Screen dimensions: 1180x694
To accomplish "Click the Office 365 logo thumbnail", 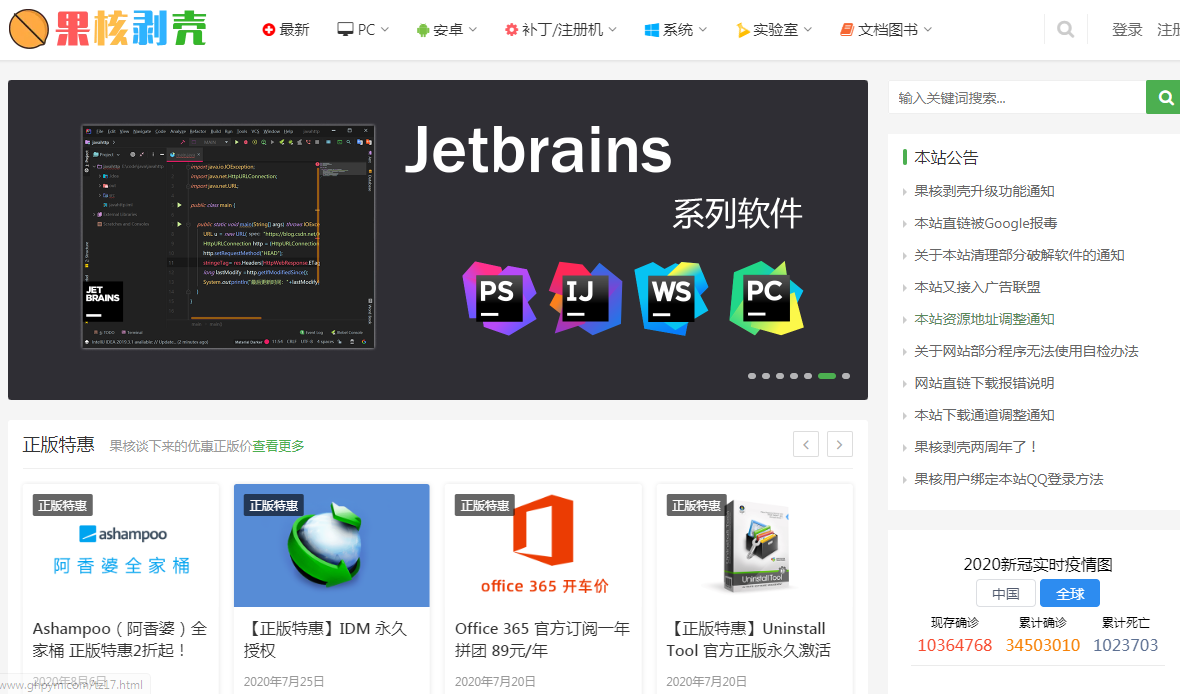I will click(543, 546).
